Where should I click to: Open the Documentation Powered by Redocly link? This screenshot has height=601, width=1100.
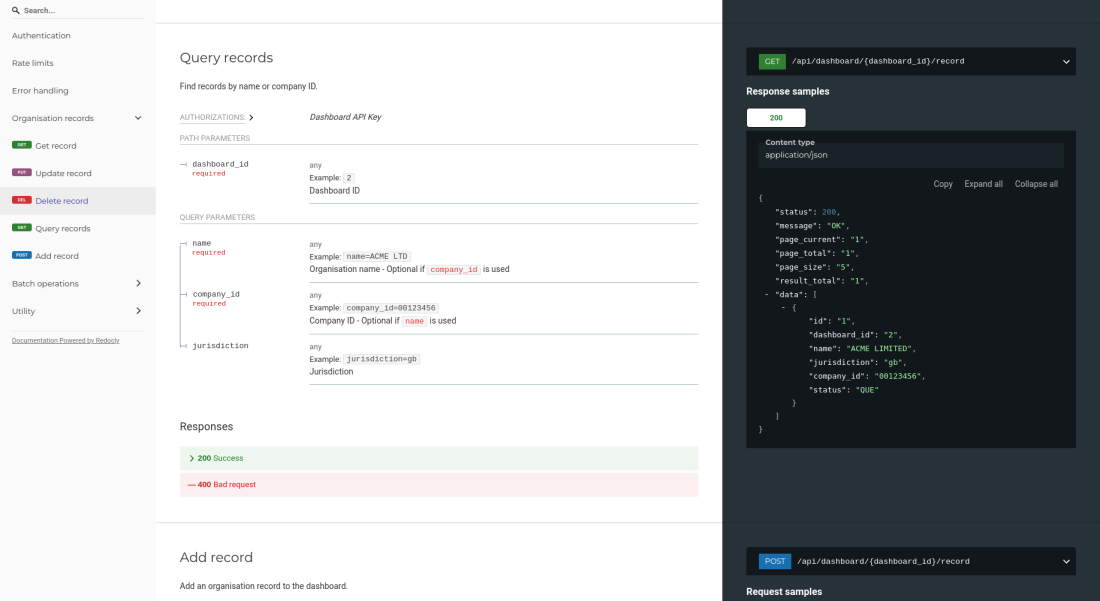[x=65, y=341]
